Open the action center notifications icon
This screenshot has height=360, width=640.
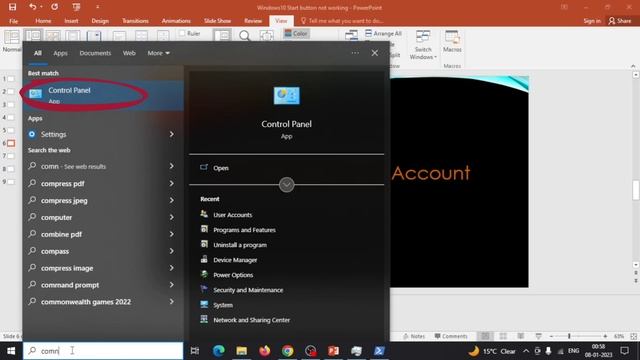click(624, 351)
